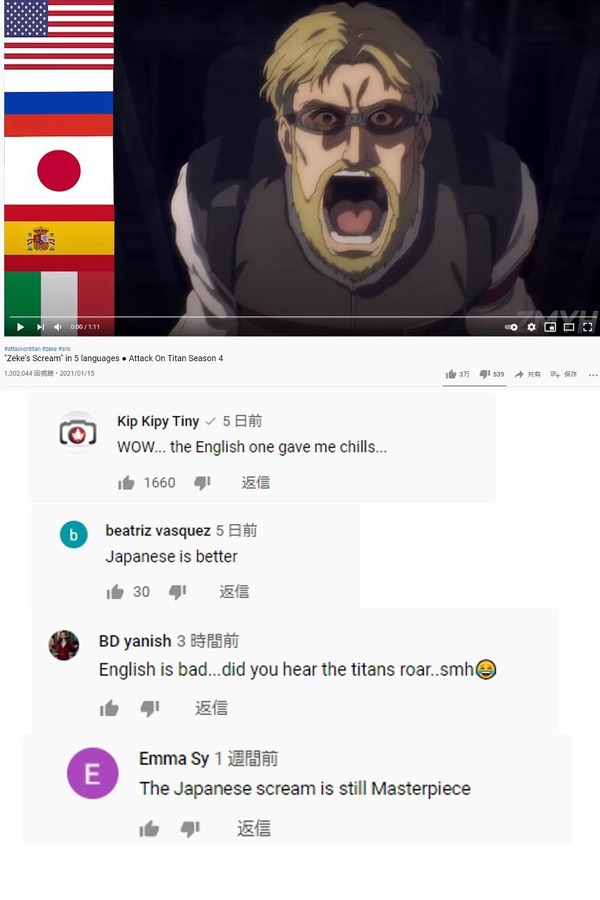This screenshot has height=900, width=600.
Task: Open Emma Sy's profile avatar
Action: (x=93, y=773)
